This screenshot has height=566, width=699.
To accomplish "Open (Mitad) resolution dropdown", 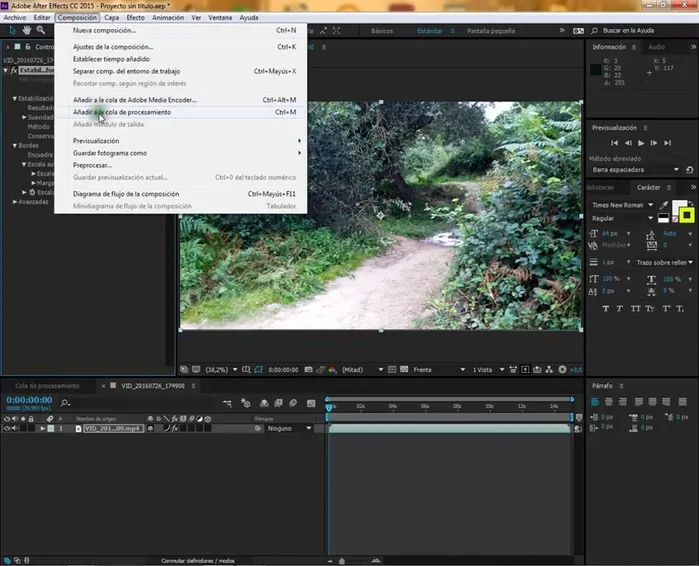I will click(x=362, y=369).
